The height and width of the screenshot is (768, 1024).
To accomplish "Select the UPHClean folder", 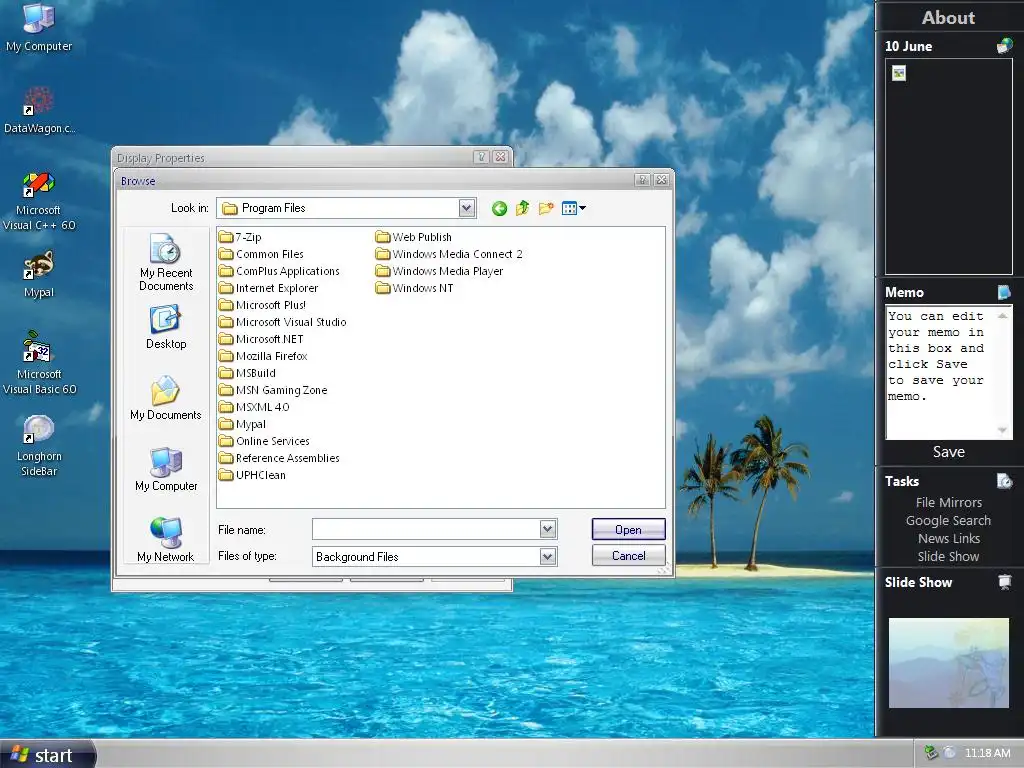I will click(252, 475).
